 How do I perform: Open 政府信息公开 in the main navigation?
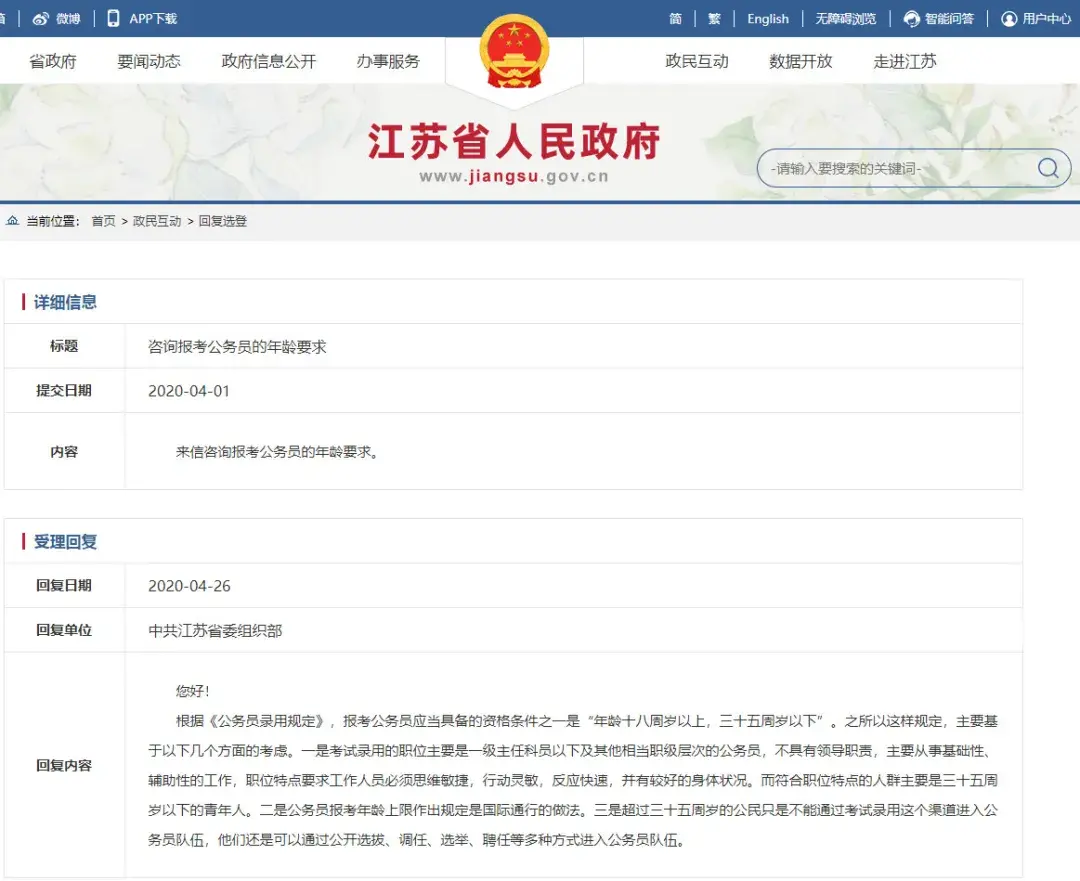269,61
